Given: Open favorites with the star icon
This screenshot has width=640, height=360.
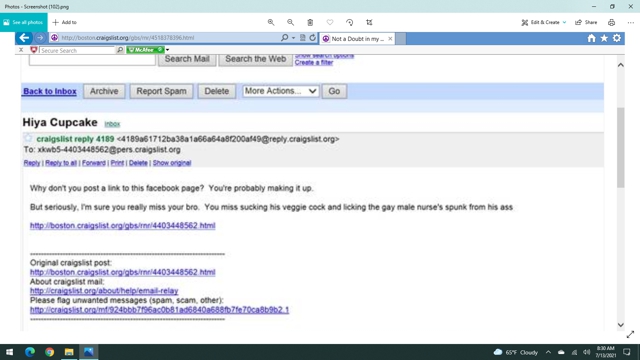Looking at the screenshot, I should point(604,38).
